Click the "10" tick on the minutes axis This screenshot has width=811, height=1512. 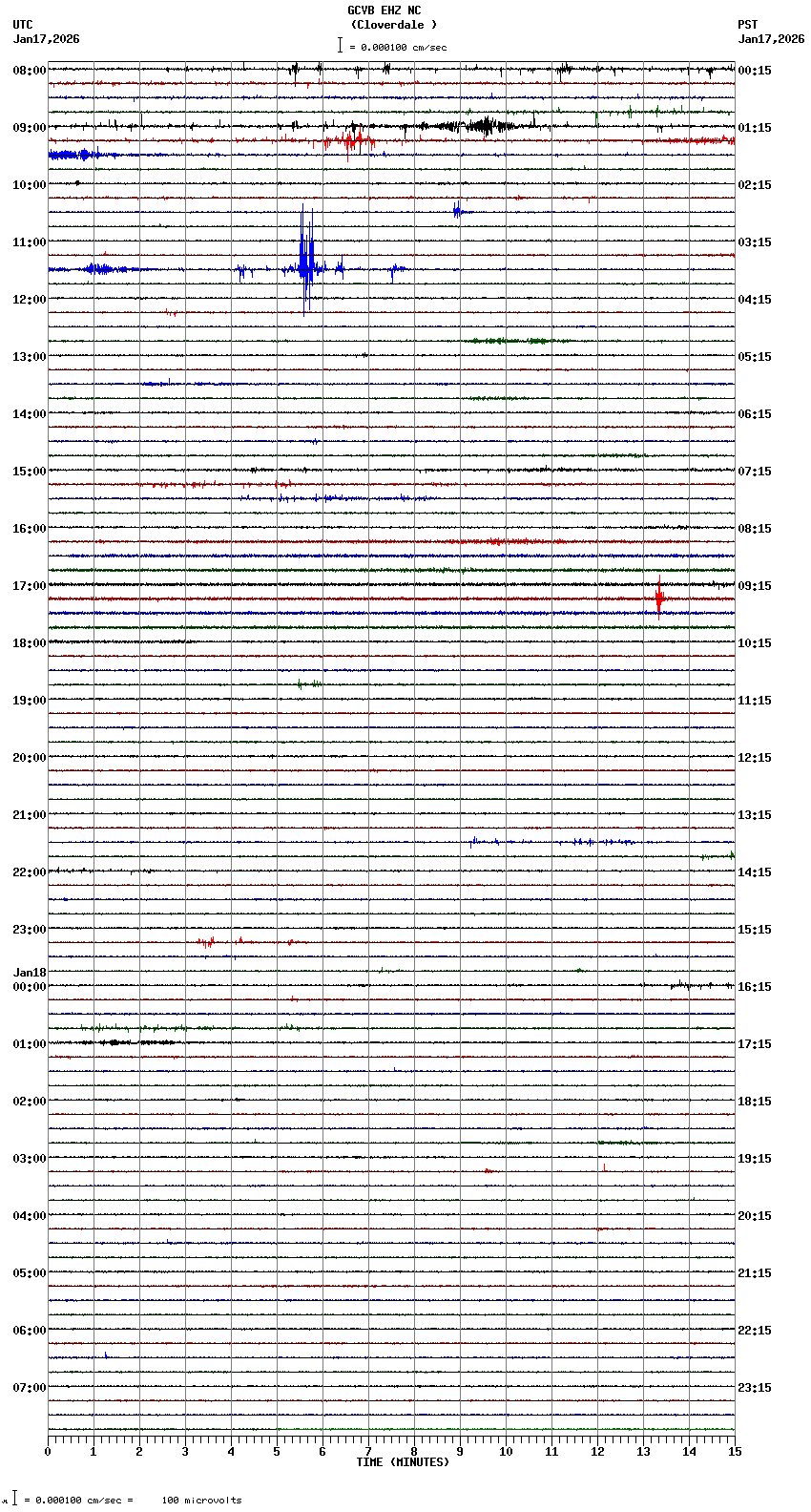click(x=506, y=1452)
